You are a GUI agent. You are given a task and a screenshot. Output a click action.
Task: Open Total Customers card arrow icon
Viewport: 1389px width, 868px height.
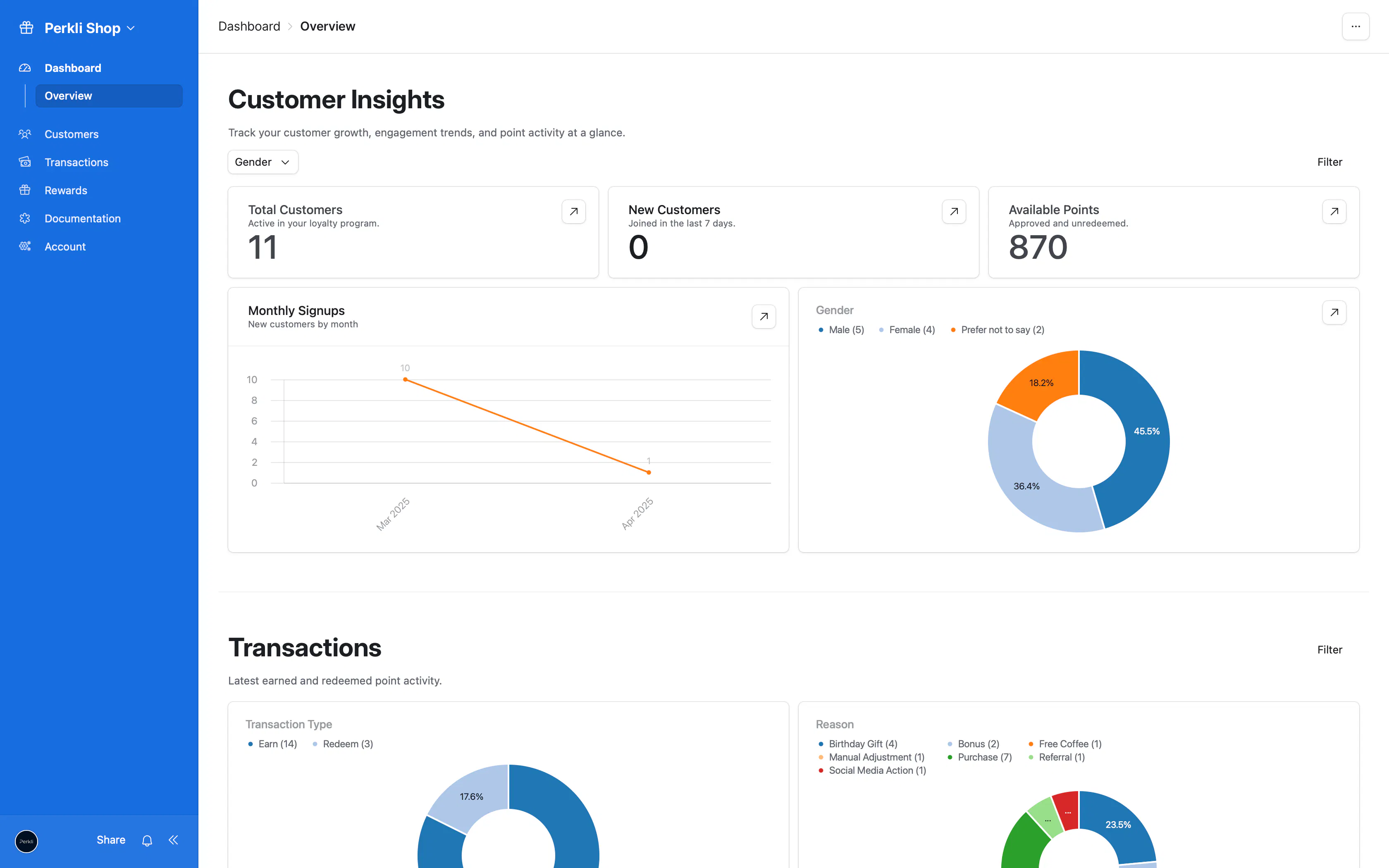click(573, 211)
